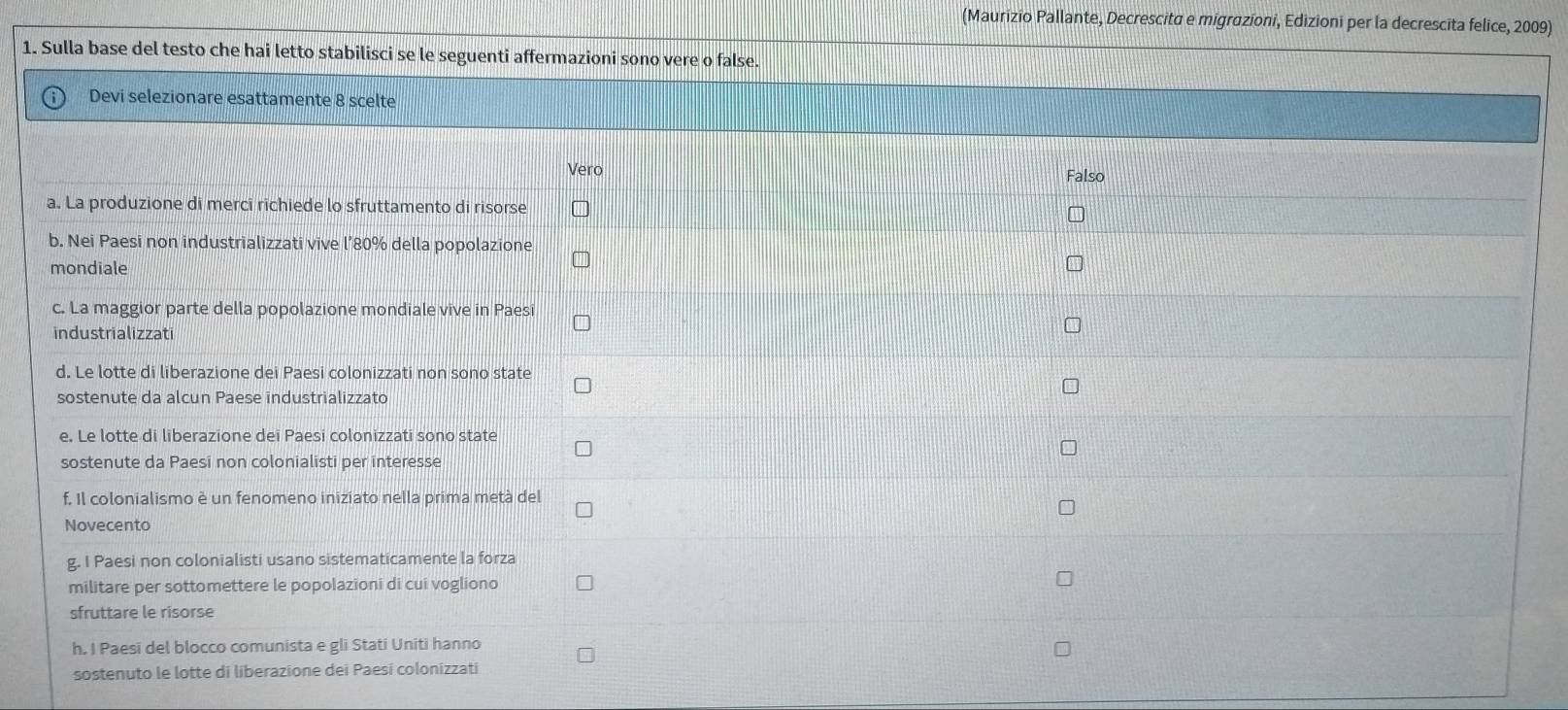The image size is (1568, 710).
Task: Click the Vero column header
Action: tap(584, 169)
